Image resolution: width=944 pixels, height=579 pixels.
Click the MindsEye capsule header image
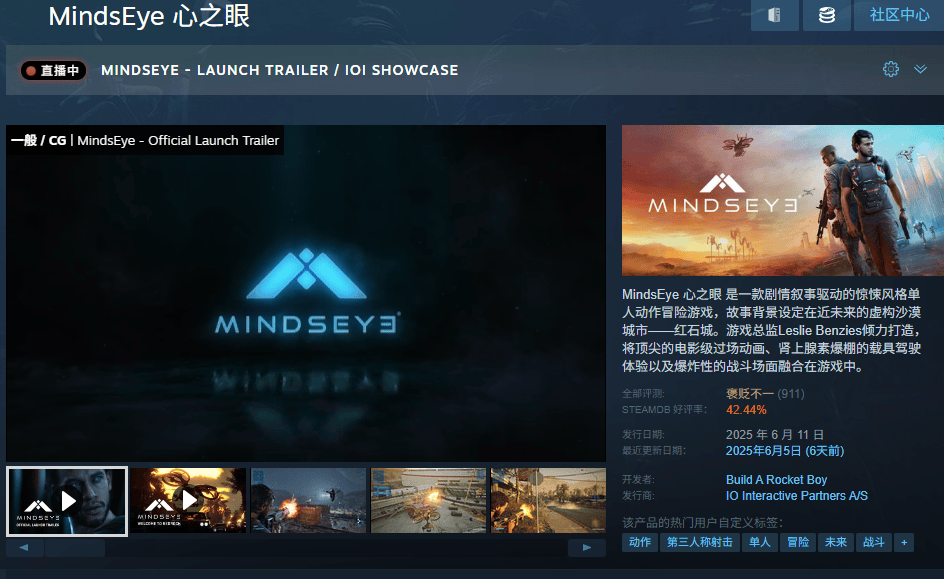pos(783,200)
